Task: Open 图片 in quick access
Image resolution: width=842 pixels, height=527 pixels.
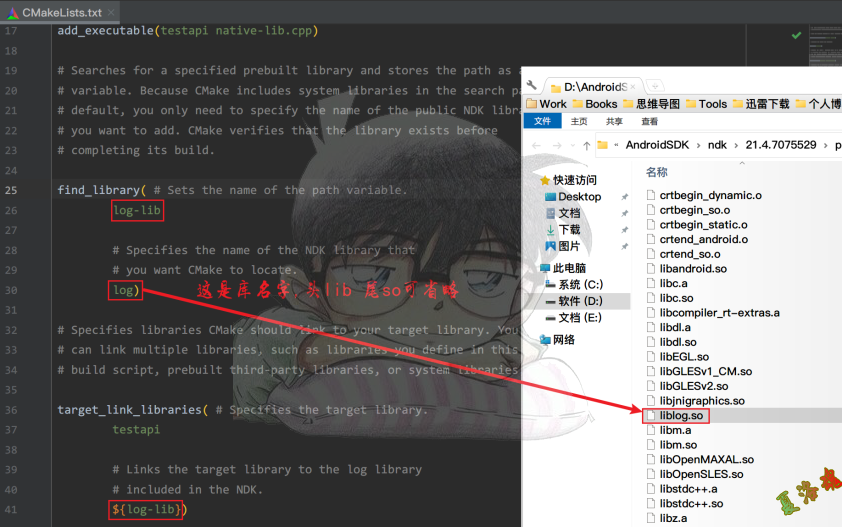Action: click(x=563, y=246)
